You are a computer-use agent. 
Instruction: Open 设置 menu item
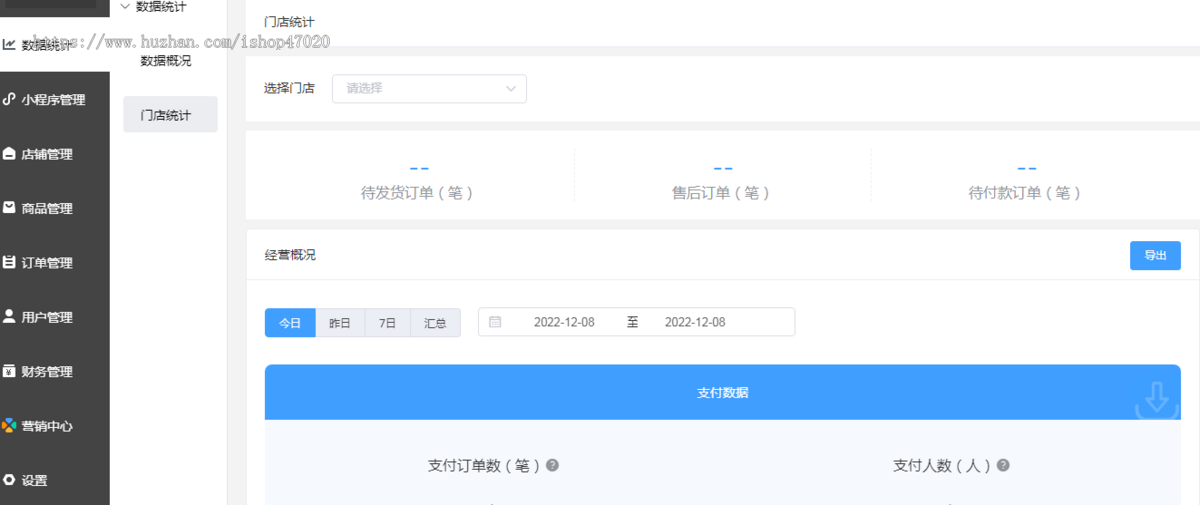(x=55, y=480)
